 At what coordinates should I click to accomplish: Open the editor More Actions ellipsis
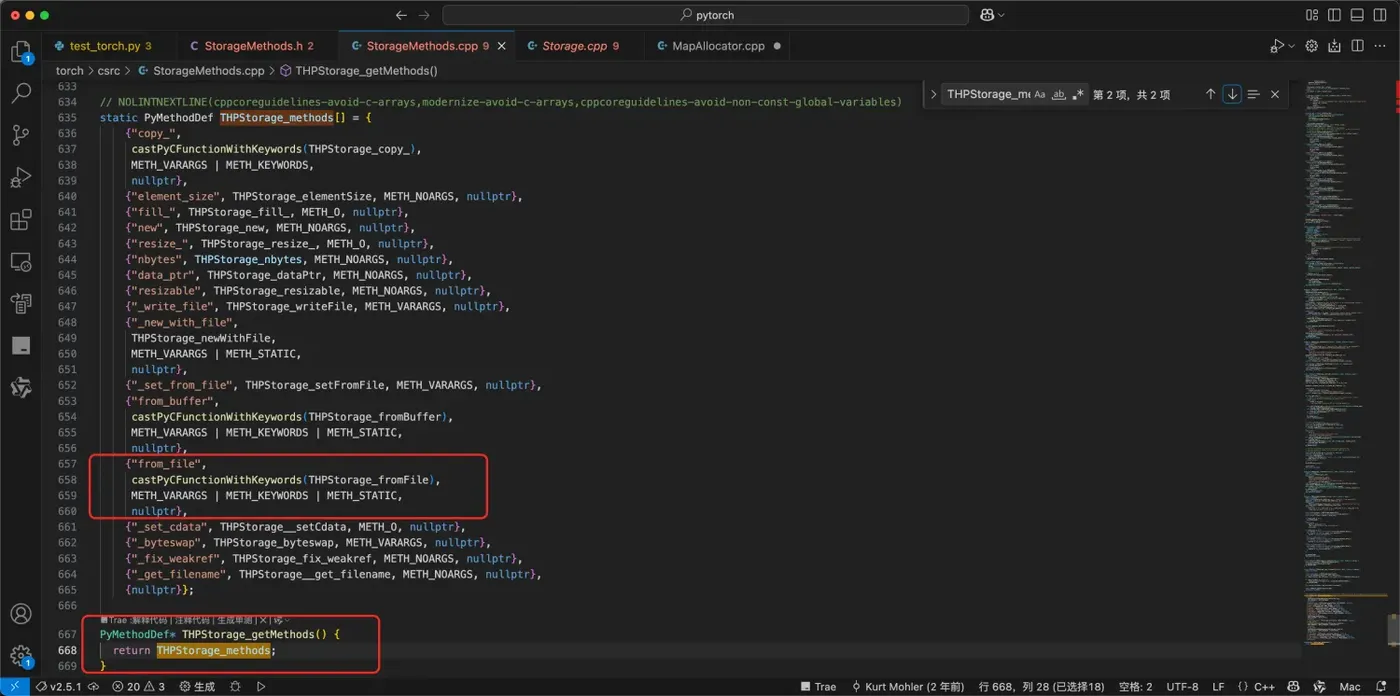(x=1380, y=46)
